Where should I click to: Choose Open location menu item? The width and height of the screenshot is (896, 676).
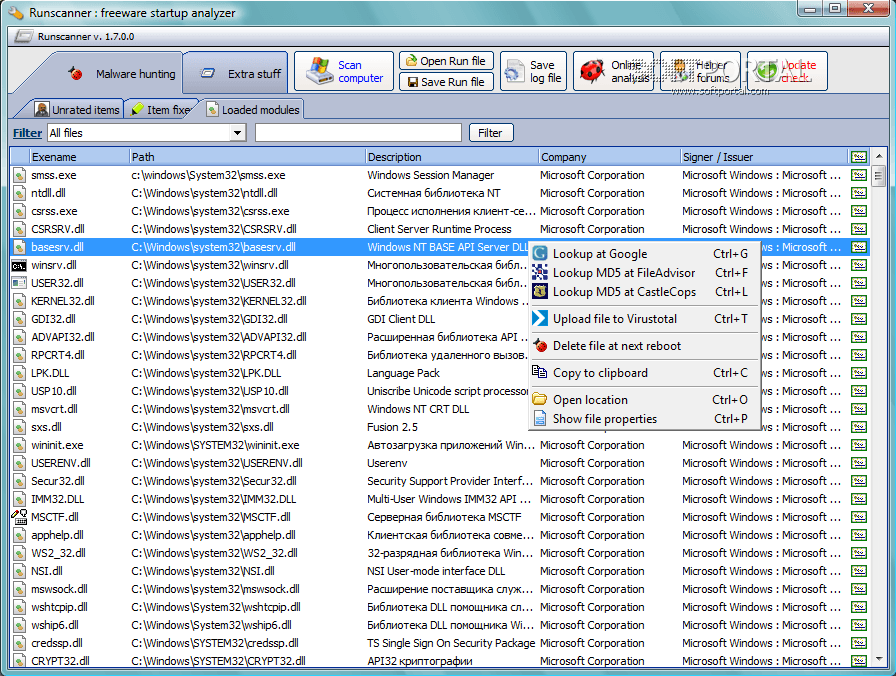[x=644, y=399]
